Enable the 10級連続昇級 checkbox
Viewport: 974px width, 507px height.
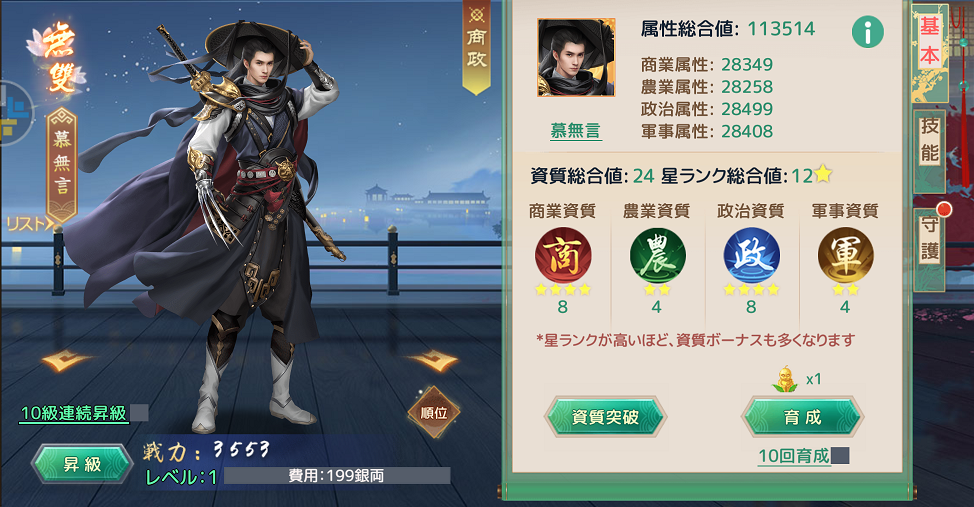(x=139, y=413)
